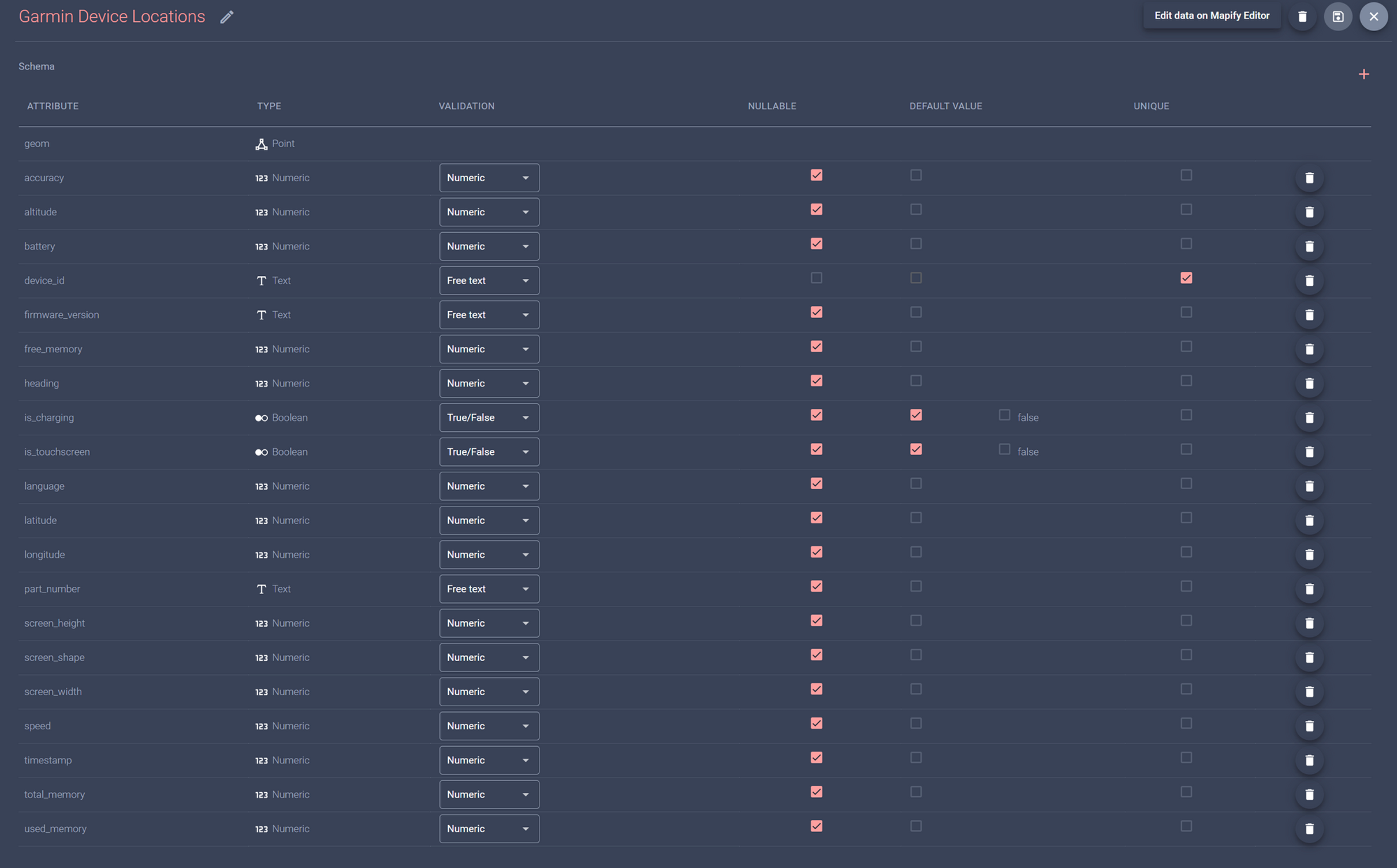1397x868 pixels.
Task: Delete the firmware_version attribute row
Action: tap(1309, 315)
